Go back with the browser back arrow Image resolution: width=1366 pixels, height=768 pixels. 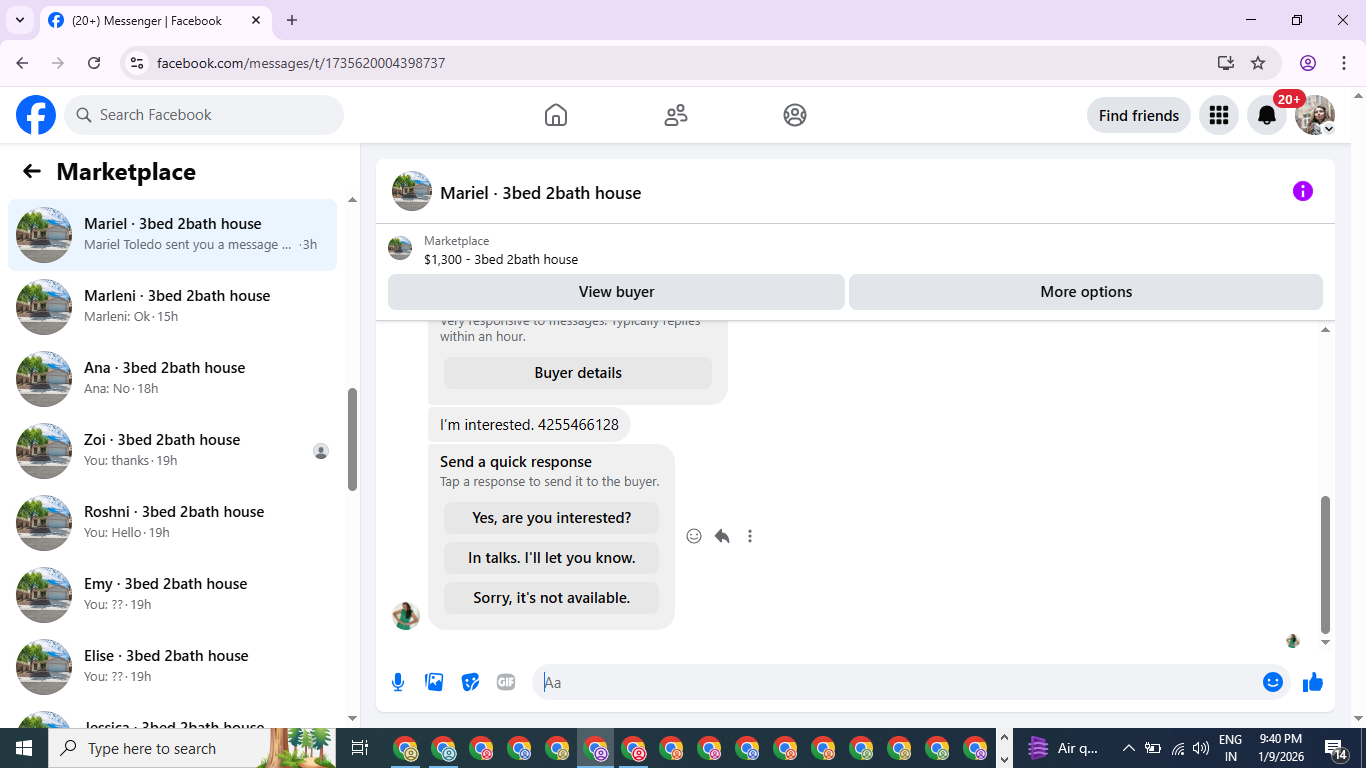coord(22,63)
